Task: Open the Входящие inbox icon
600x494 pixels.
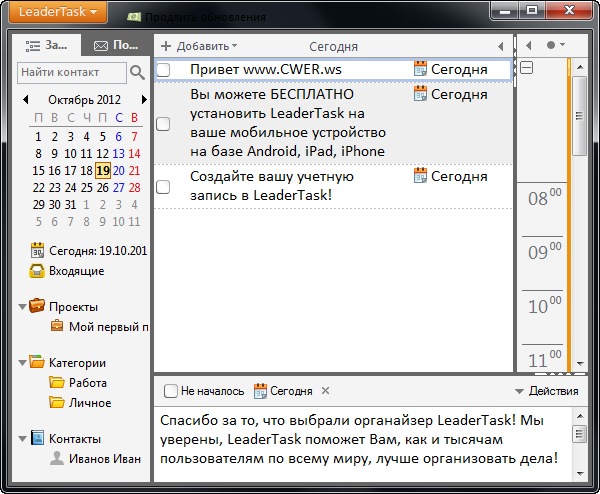Action: 37,271
